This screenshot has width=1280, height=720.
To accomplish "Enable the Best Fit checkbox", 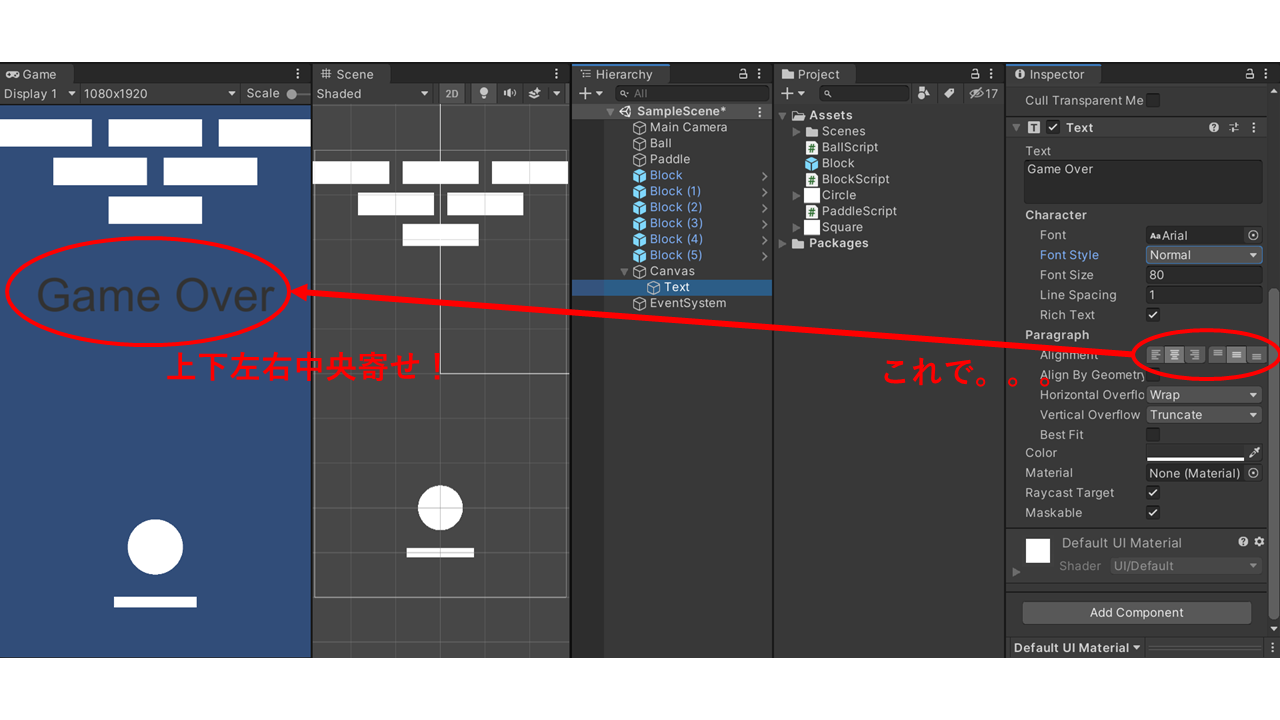I will 1153,435.
